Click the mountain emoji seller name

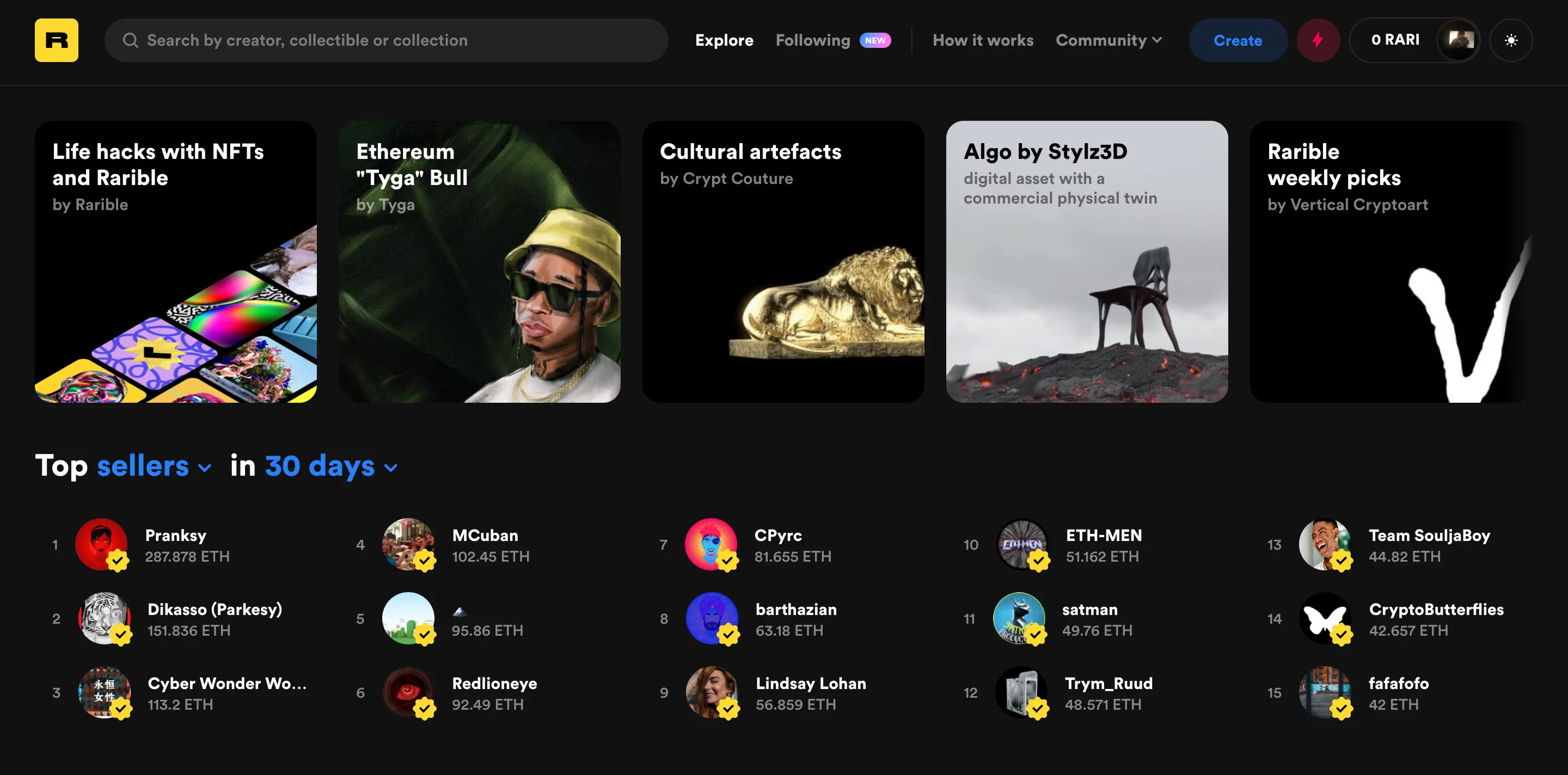[x=460, y=611]
